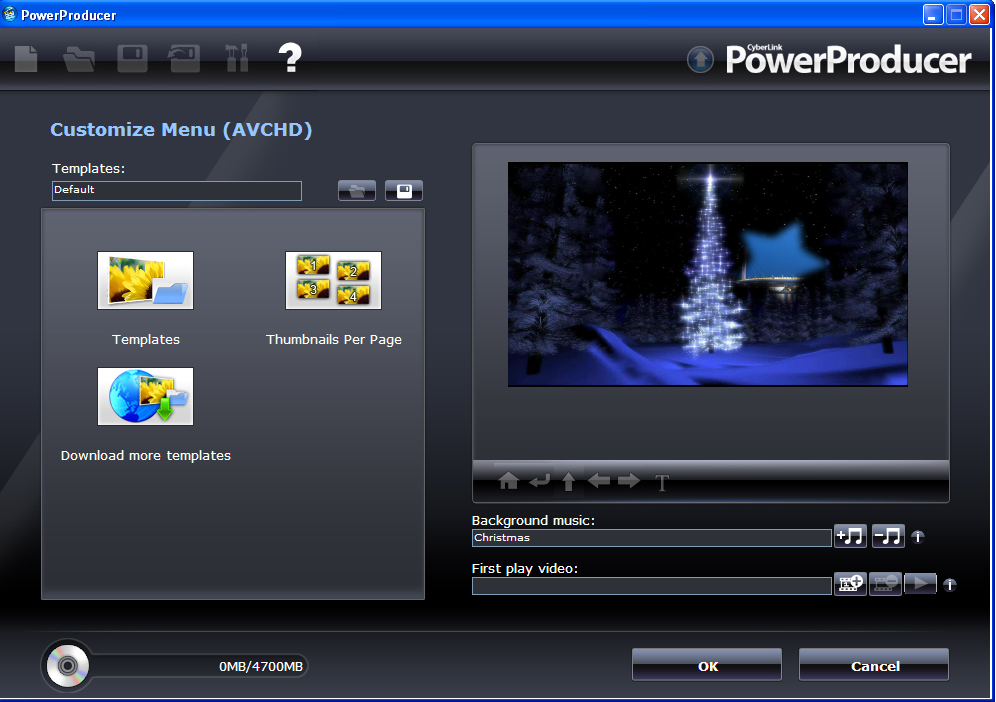Save the current menu template
Viewport: 996px width, 702px height.
(404, 190)
